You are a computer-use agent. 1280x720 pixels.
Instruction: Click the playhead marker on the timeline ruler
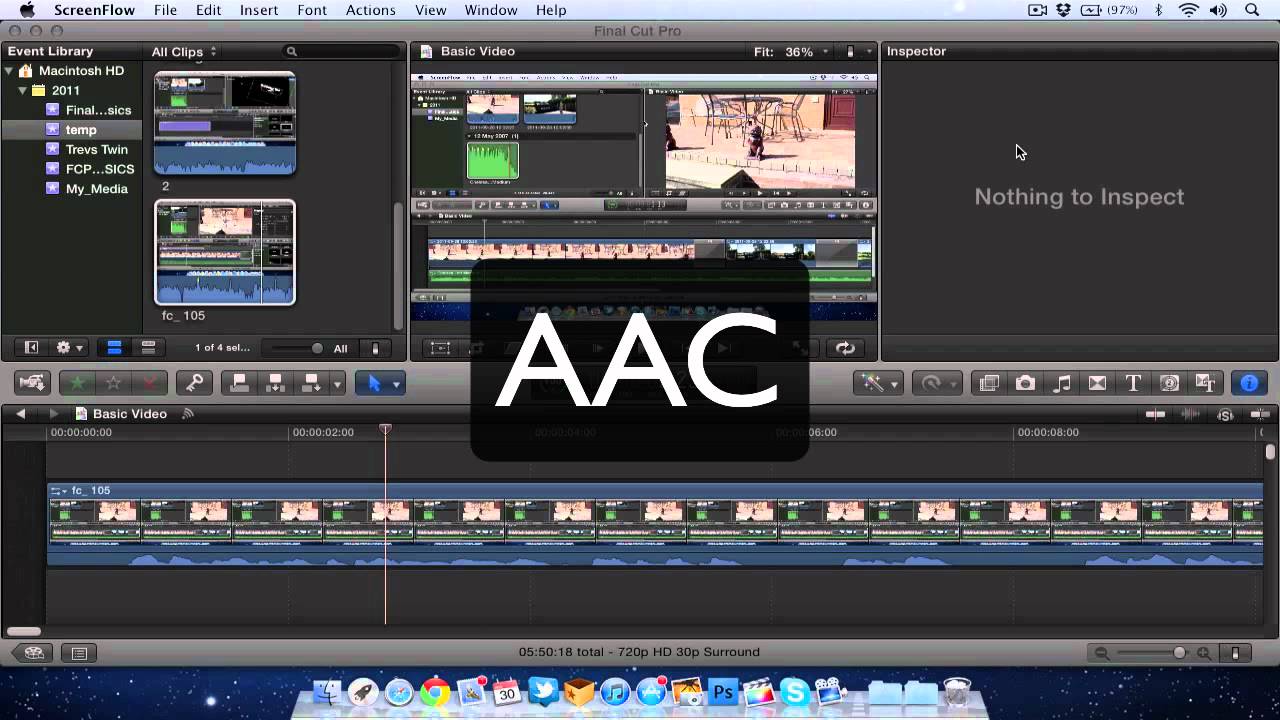click(385, 429)
